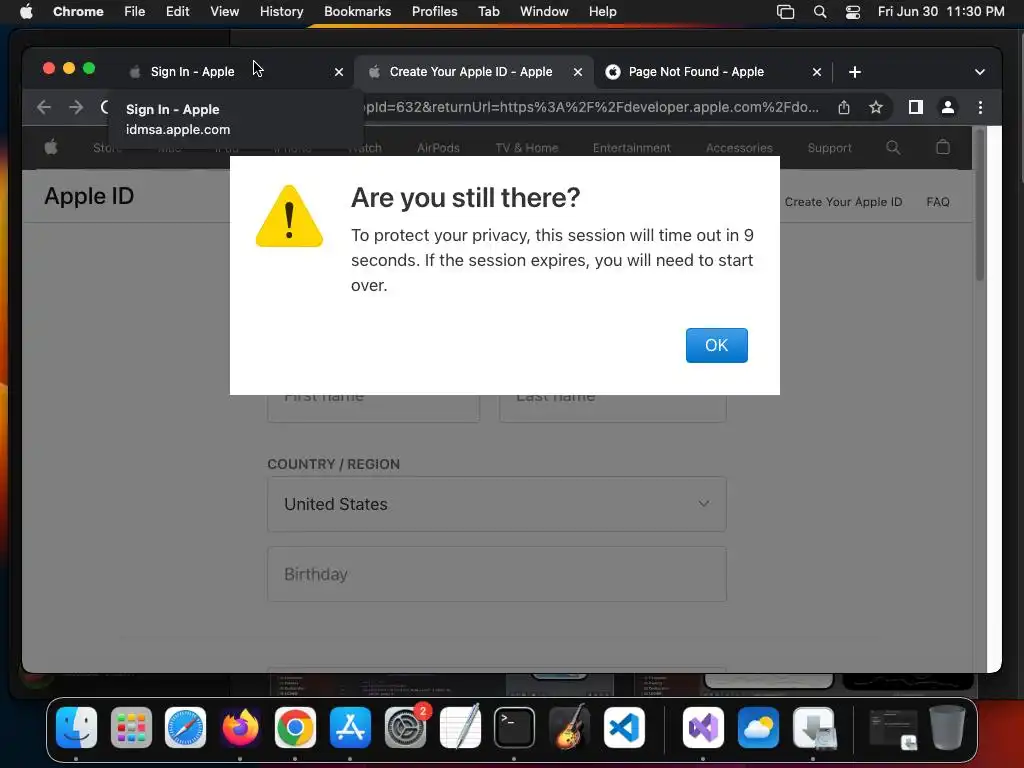This screenshot has height=768, width=1024.
Task: Open the Bookmarks menu
Action: coord(357,11)
